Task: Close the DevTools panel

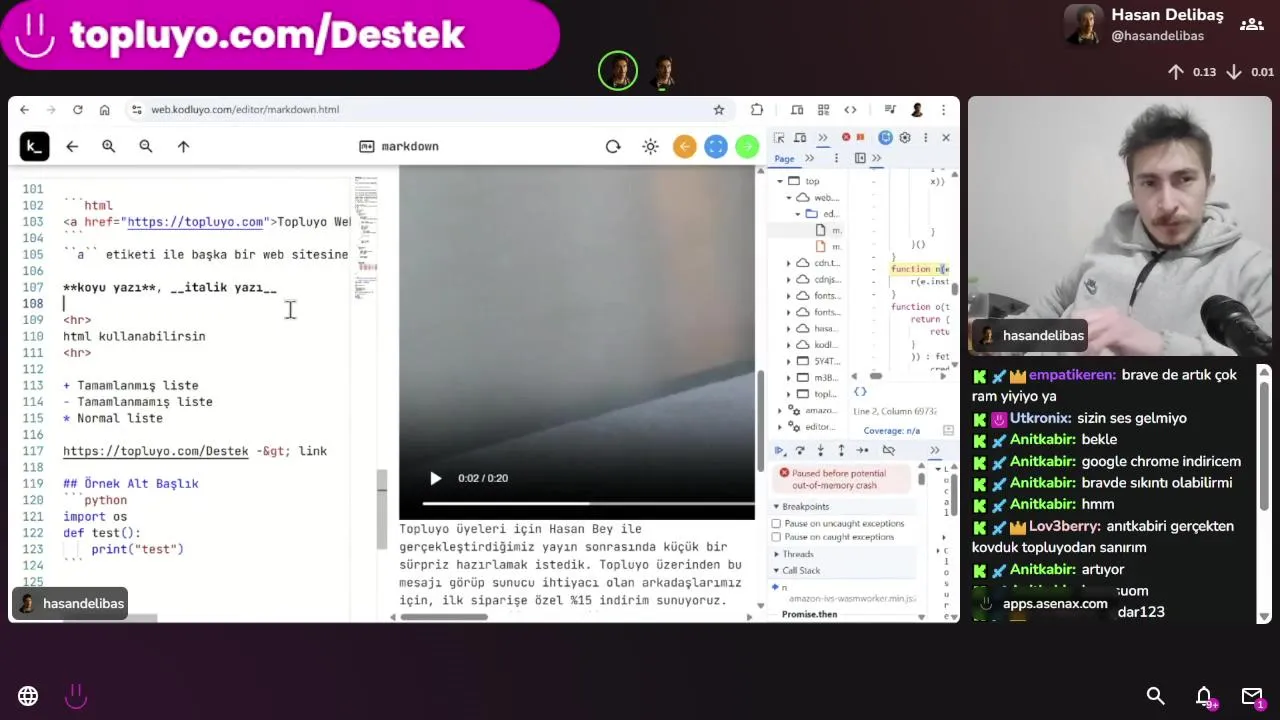Action: pos(946,138)
